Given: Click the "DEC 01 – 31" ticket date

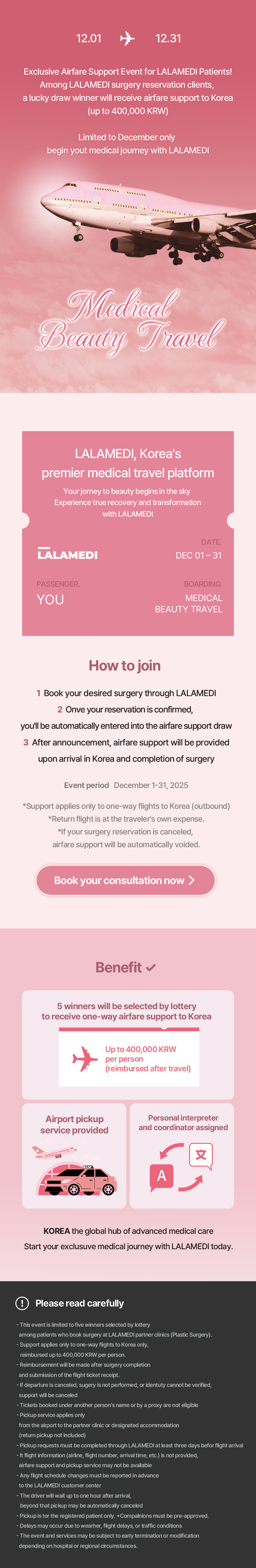Looking at the screenshot, I should pos(198,555).
